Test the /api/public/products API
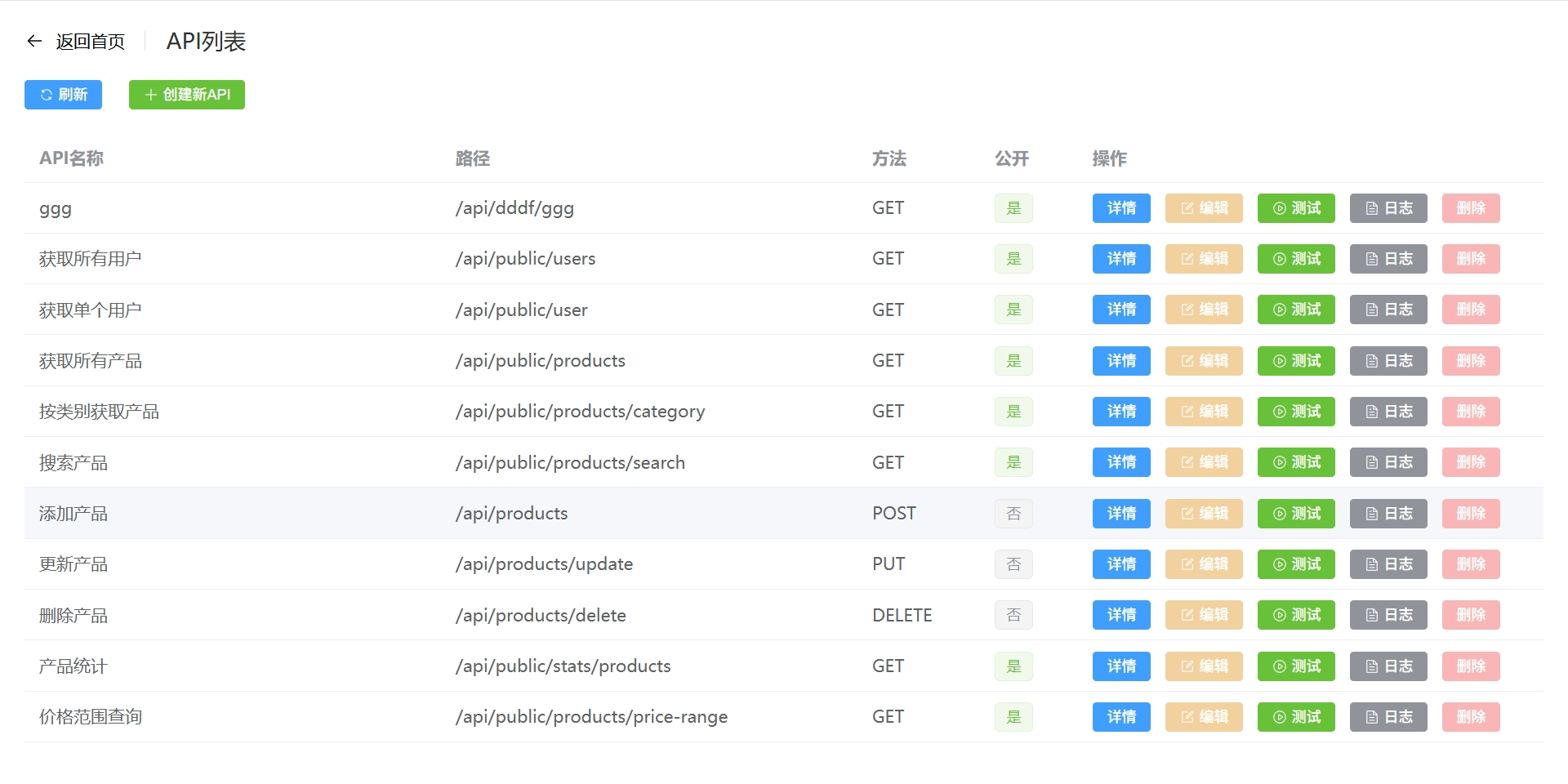The height and width of the screenshot is (784, 1568). pyautogui.click(x=1296, y=361)
